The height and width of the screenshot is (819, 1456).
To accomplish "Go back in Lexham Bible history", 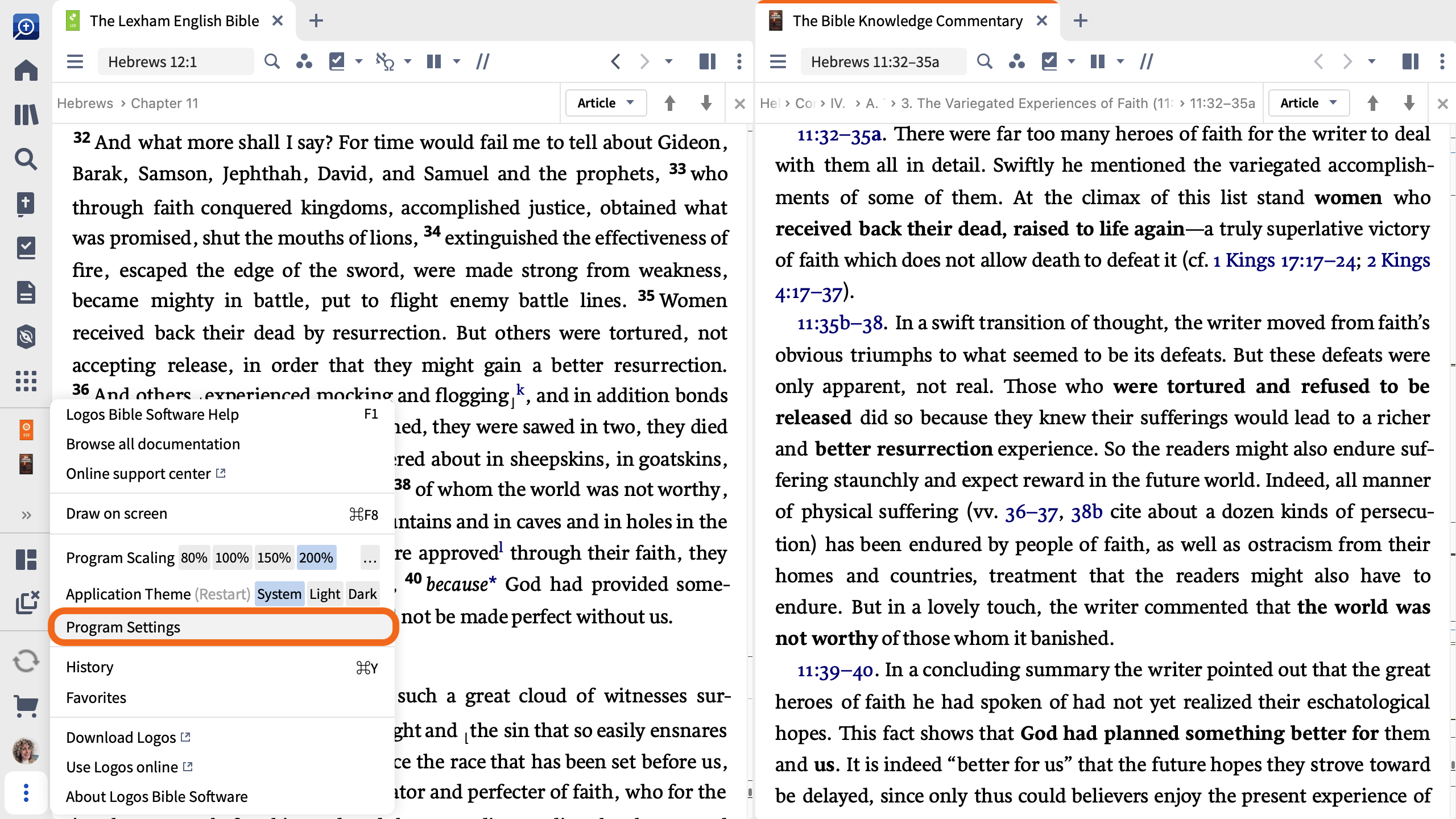I will coord(615,61).
